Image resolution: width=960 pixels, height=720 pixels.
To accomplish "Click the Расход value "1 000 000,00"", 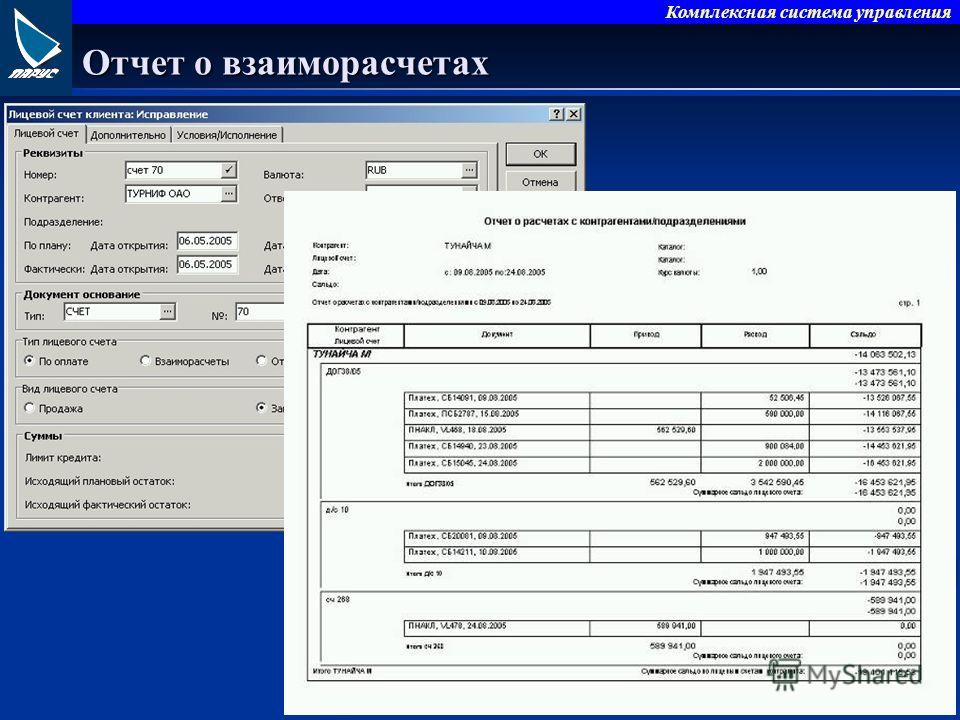I will coord(781,552).
